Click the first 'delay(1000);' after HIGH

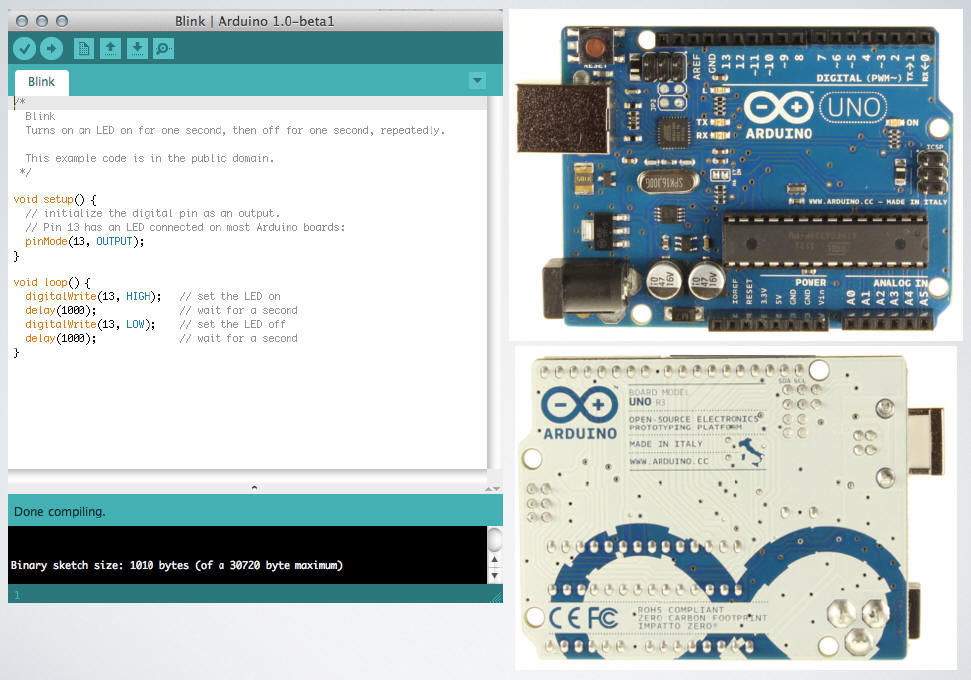61,310
